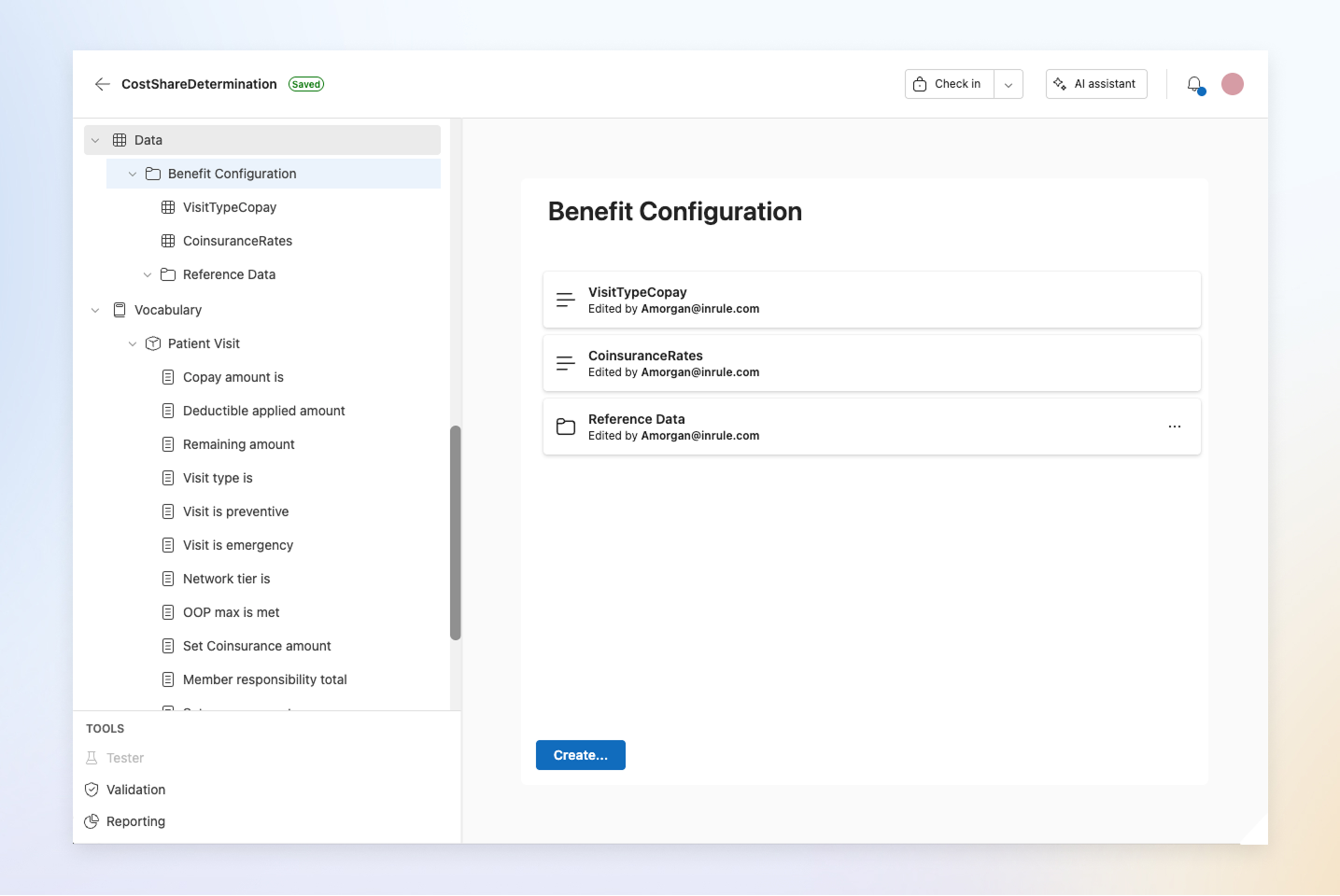Click the Saved status badge
The width and height of the screenshot is (1340, 896).
pos(305,83)
